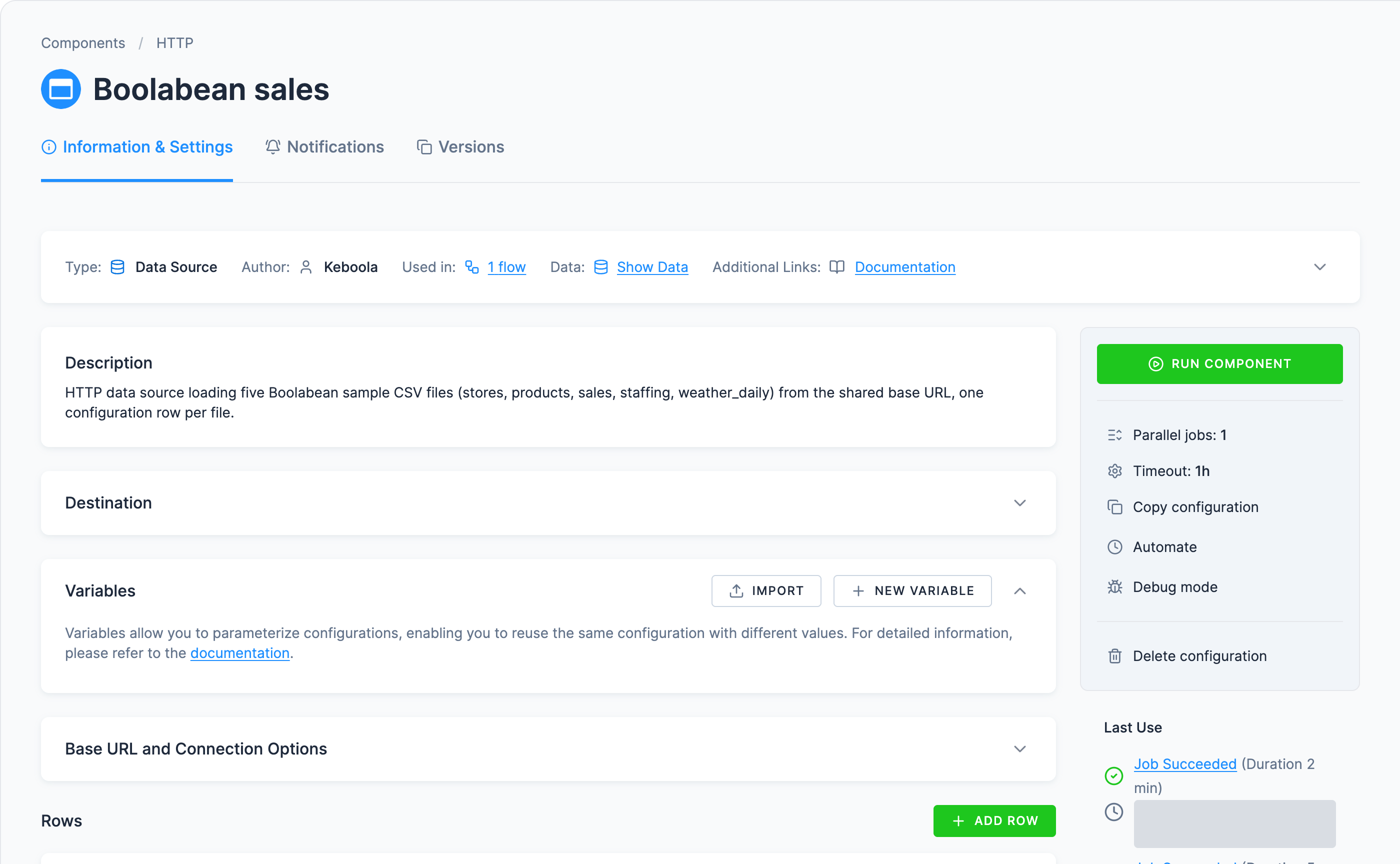Click the Delete configuration trash icon
The width and height of the screenshot is (1400, 864).
[1114, 656]
